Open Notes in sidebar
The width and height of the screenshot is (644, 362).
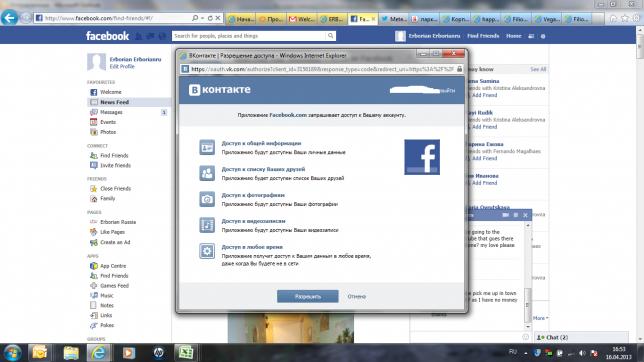point(106,305)
